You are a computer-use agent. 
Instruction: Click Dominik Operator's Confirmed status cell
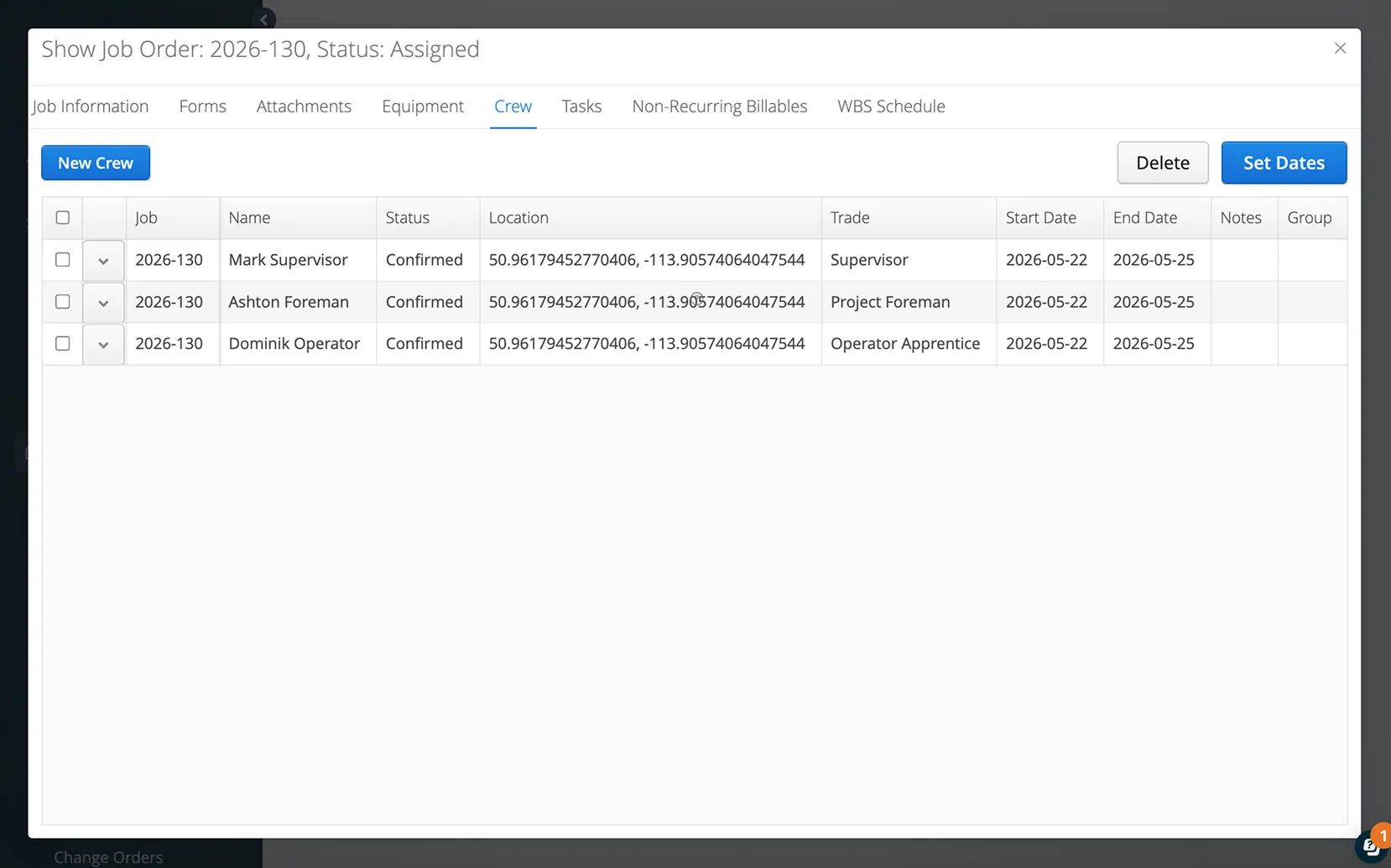pyautogui.click(x=428, y=344)
